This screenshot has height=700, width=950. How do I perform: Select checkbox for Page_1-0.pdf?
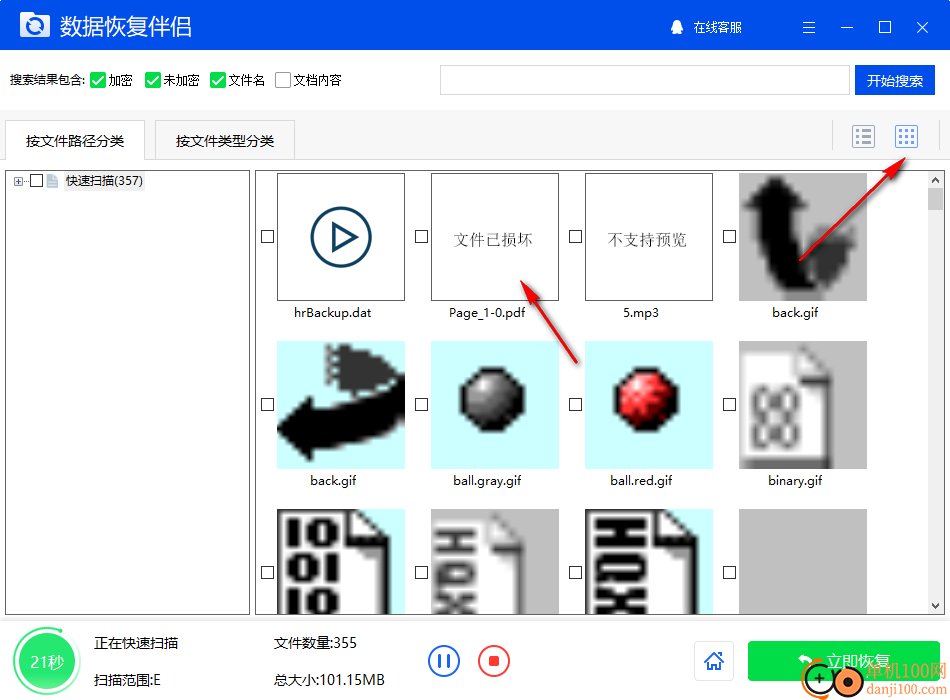tap(422, 236)
